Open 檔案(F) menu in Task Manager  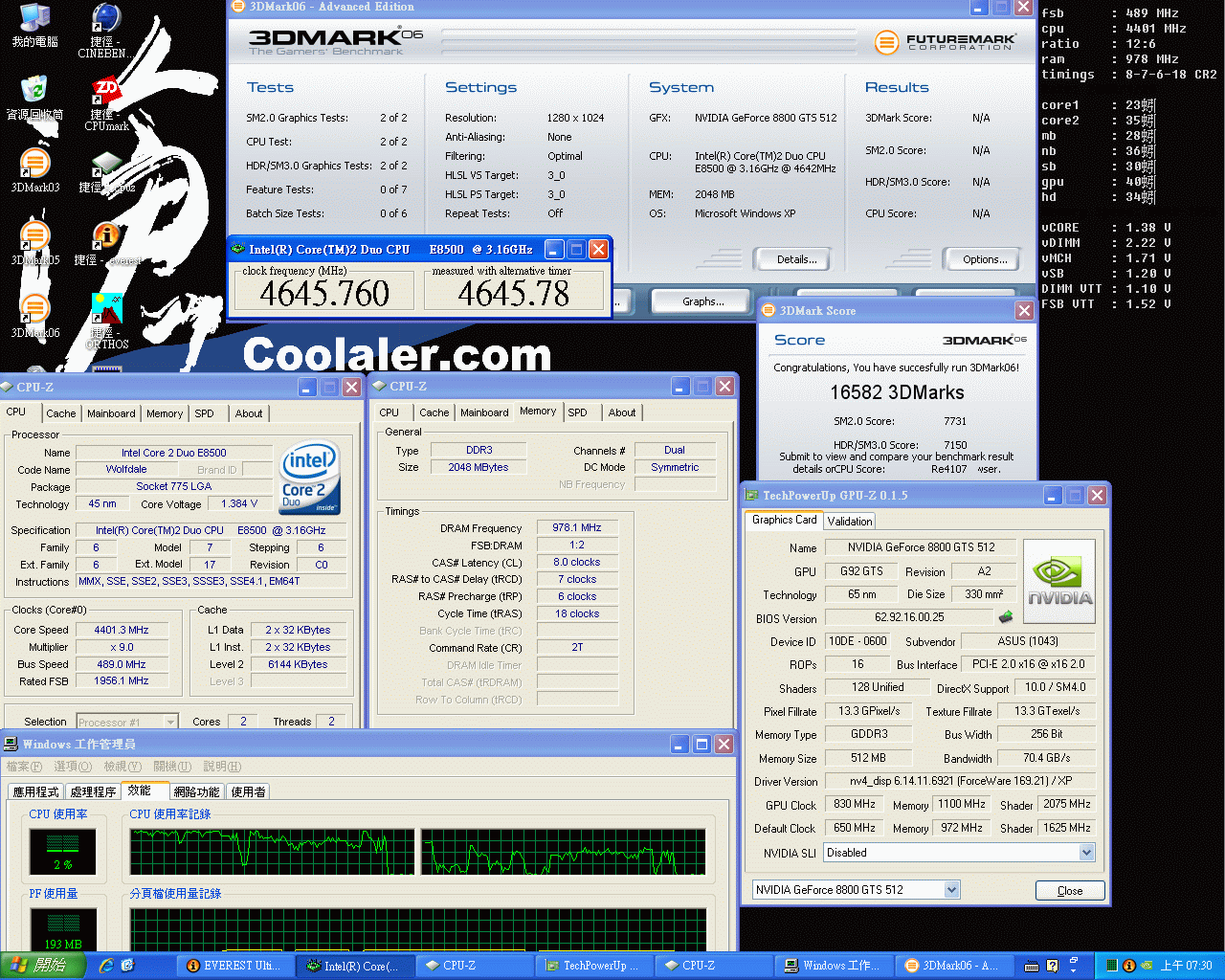coord(24,767)
